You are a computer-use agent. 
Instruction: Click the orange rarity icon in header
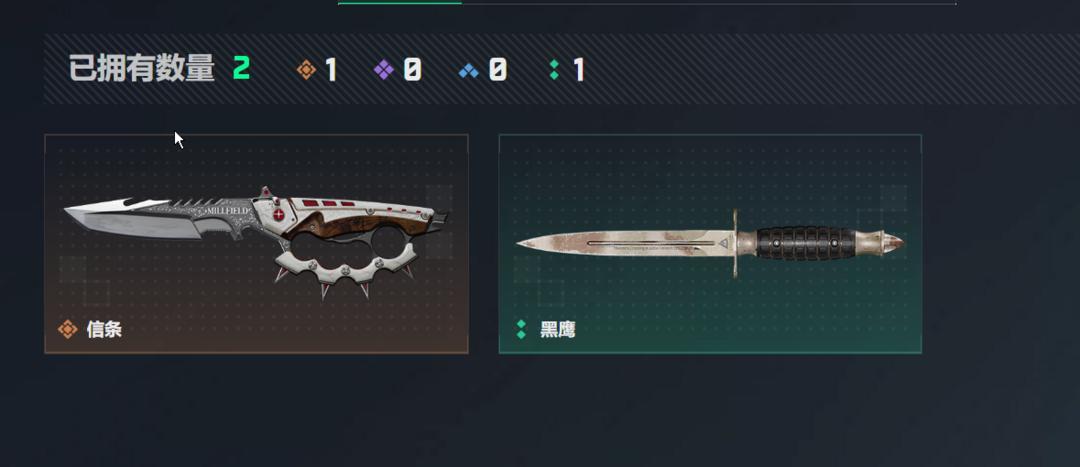[306, 70]
